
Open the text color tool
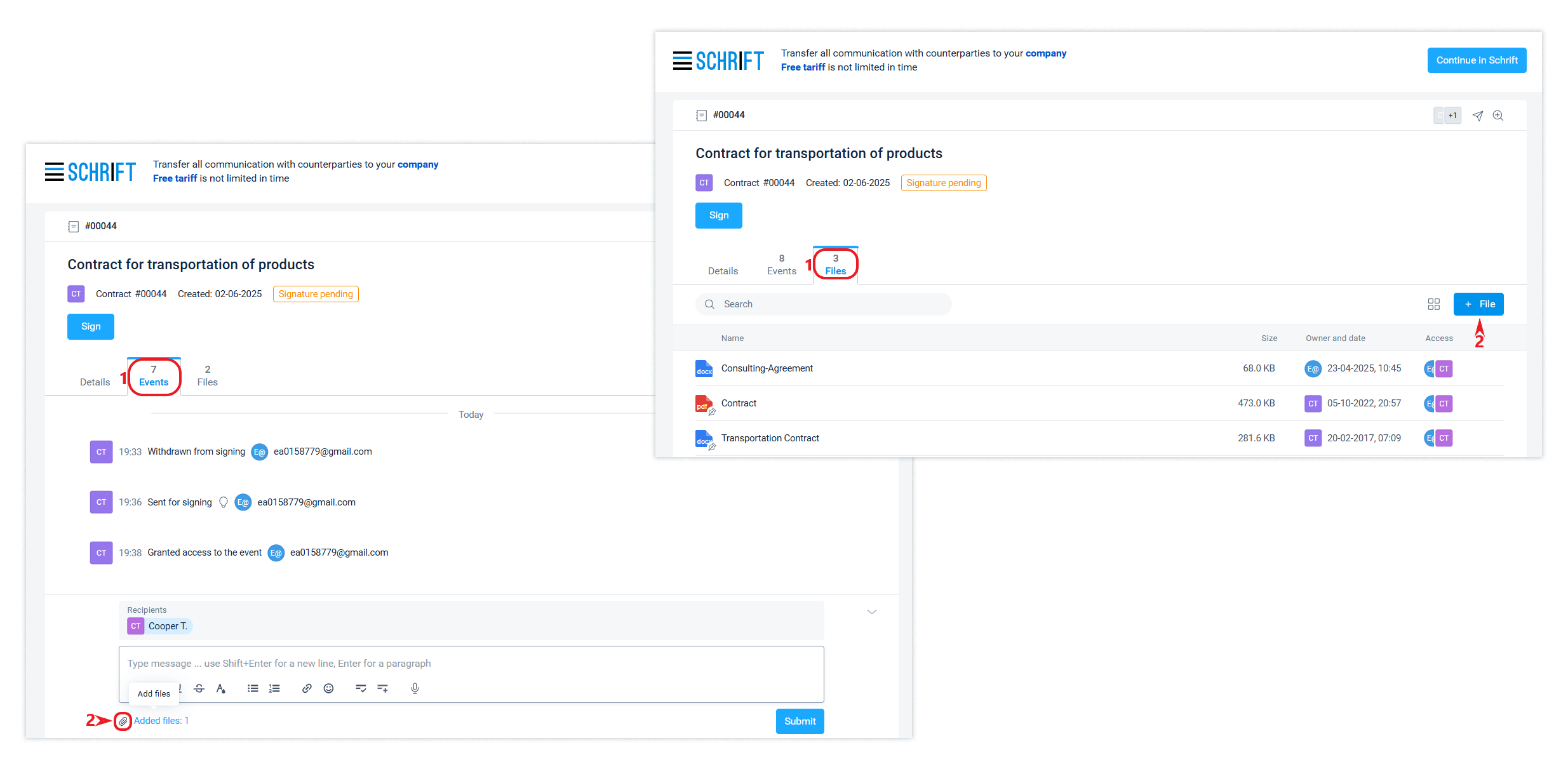point(220,688)
